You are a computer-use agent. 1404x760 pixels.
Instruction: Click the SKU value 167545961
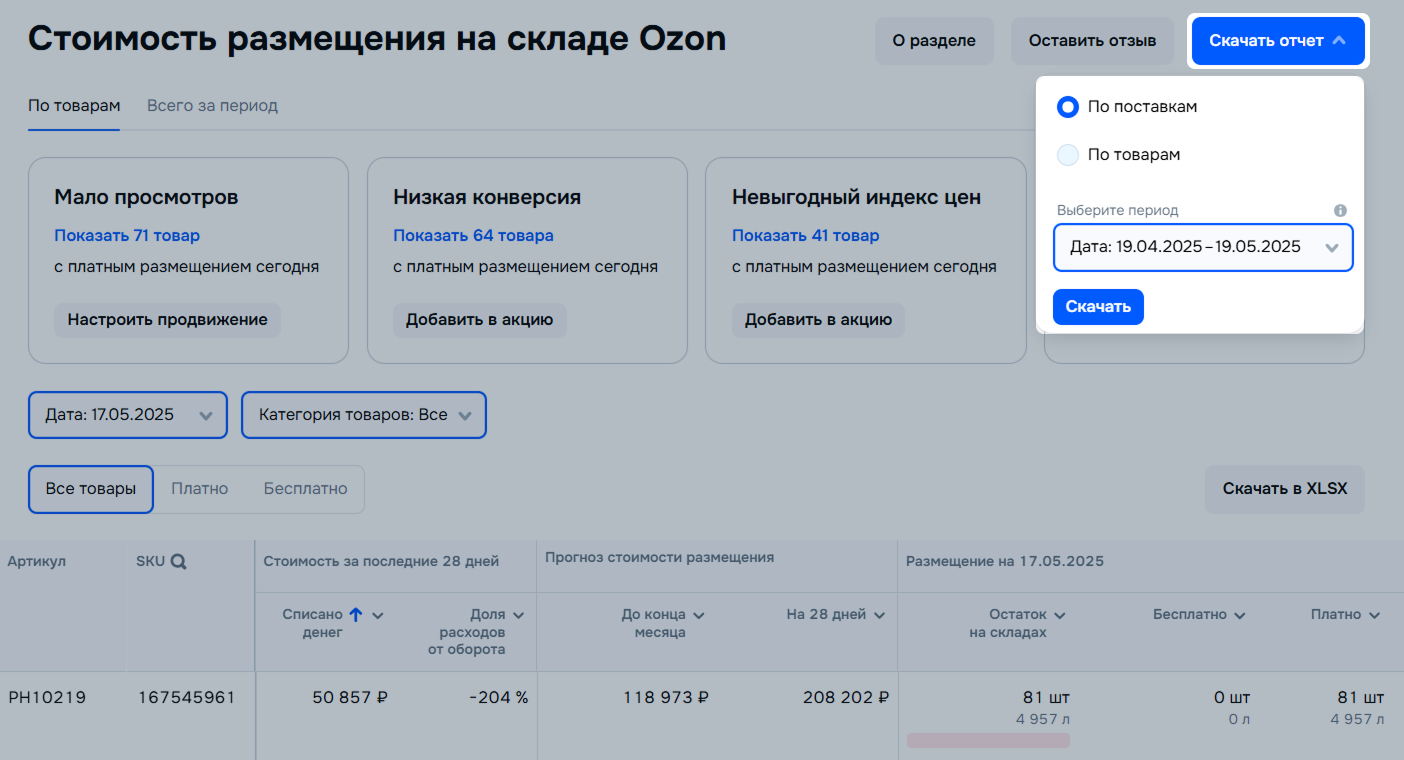[186, 698]
